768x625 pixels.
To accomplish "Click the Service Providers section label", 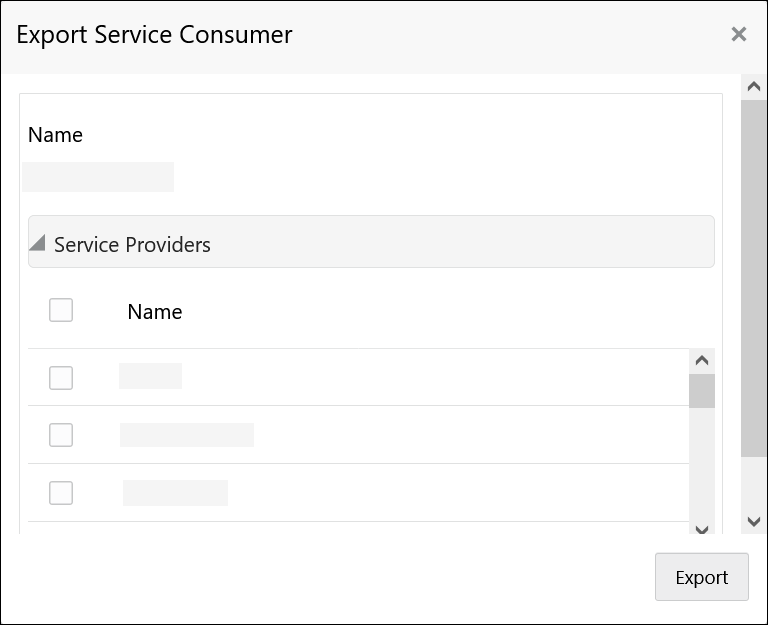I will (132, 245).
